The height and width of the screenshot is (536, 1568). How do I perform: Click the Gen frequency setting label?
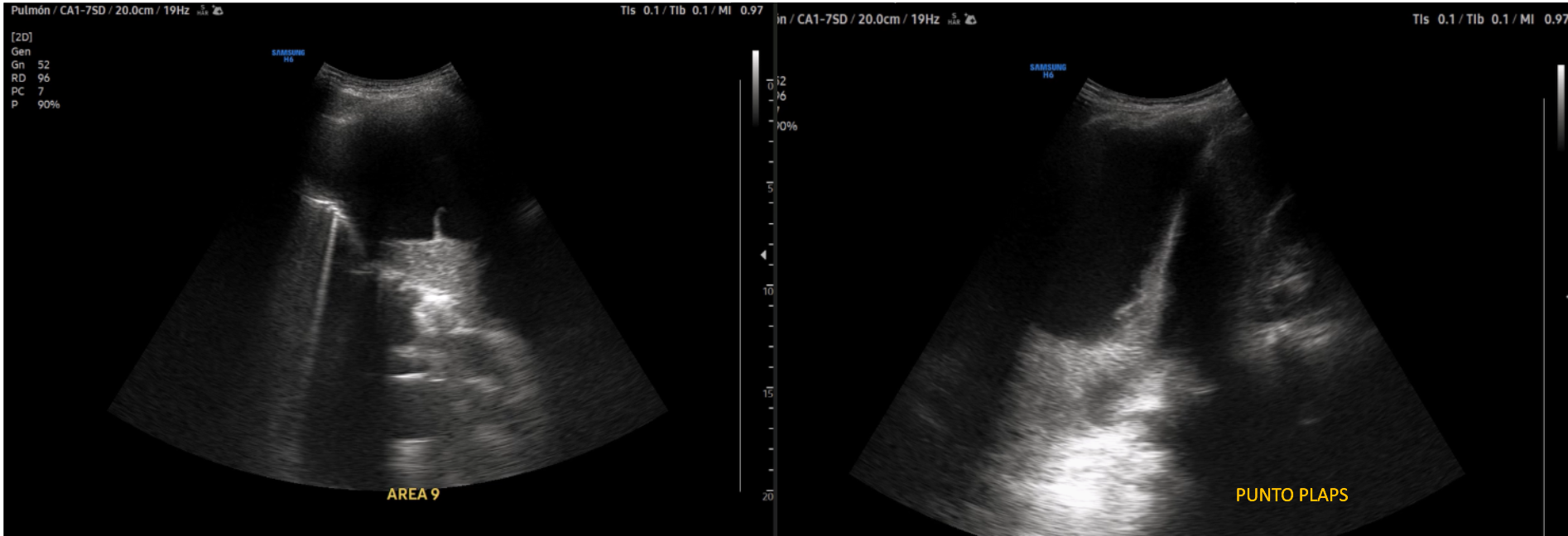(21, 51)
